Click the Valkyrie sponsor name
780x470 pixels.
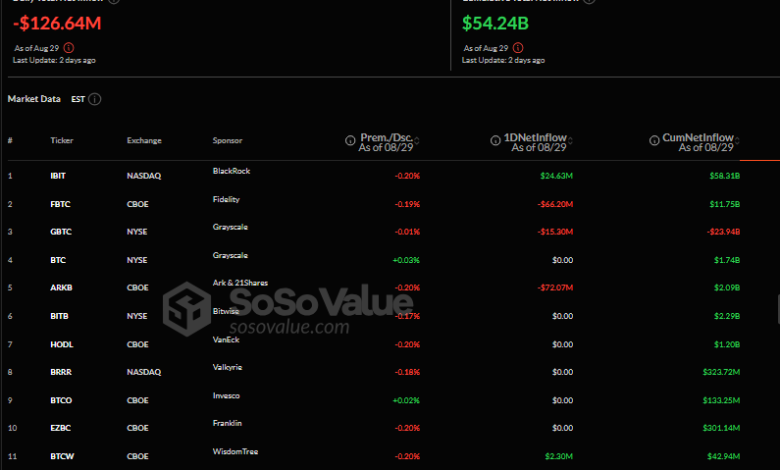tap(227, 367)
